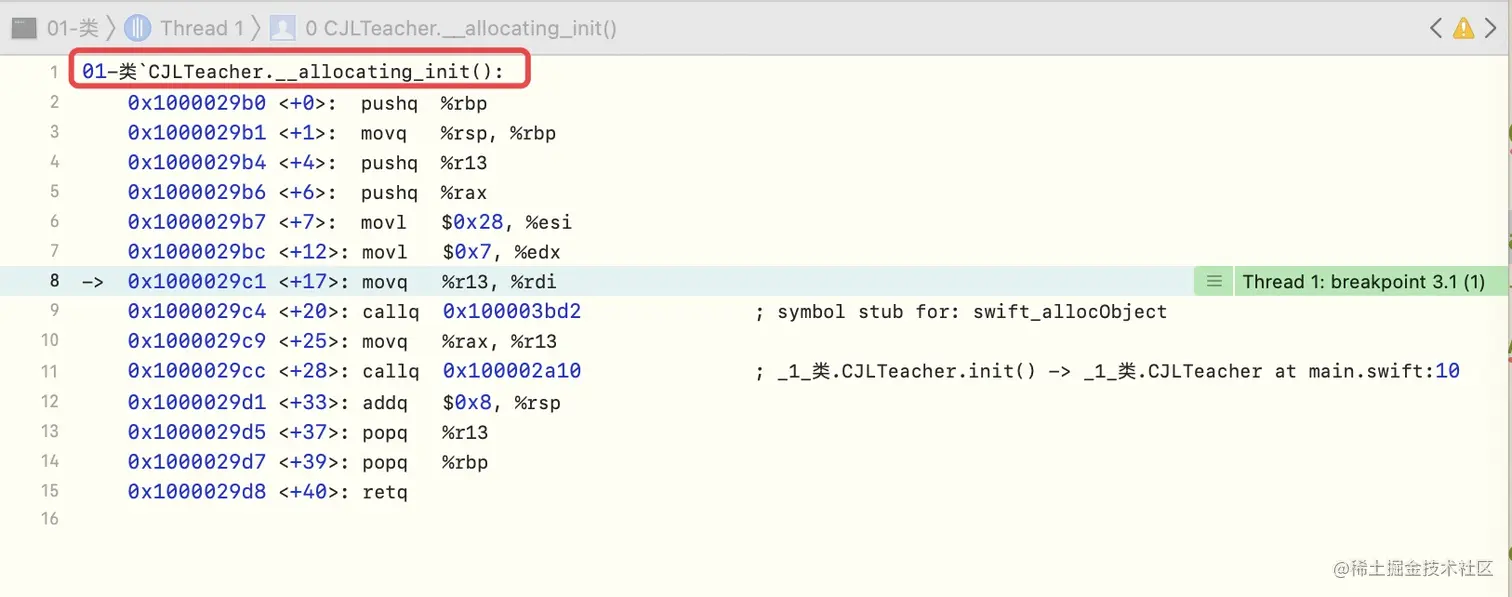
Task: Click address 0x1000029b6 on line 5
Action: point(197,192)
